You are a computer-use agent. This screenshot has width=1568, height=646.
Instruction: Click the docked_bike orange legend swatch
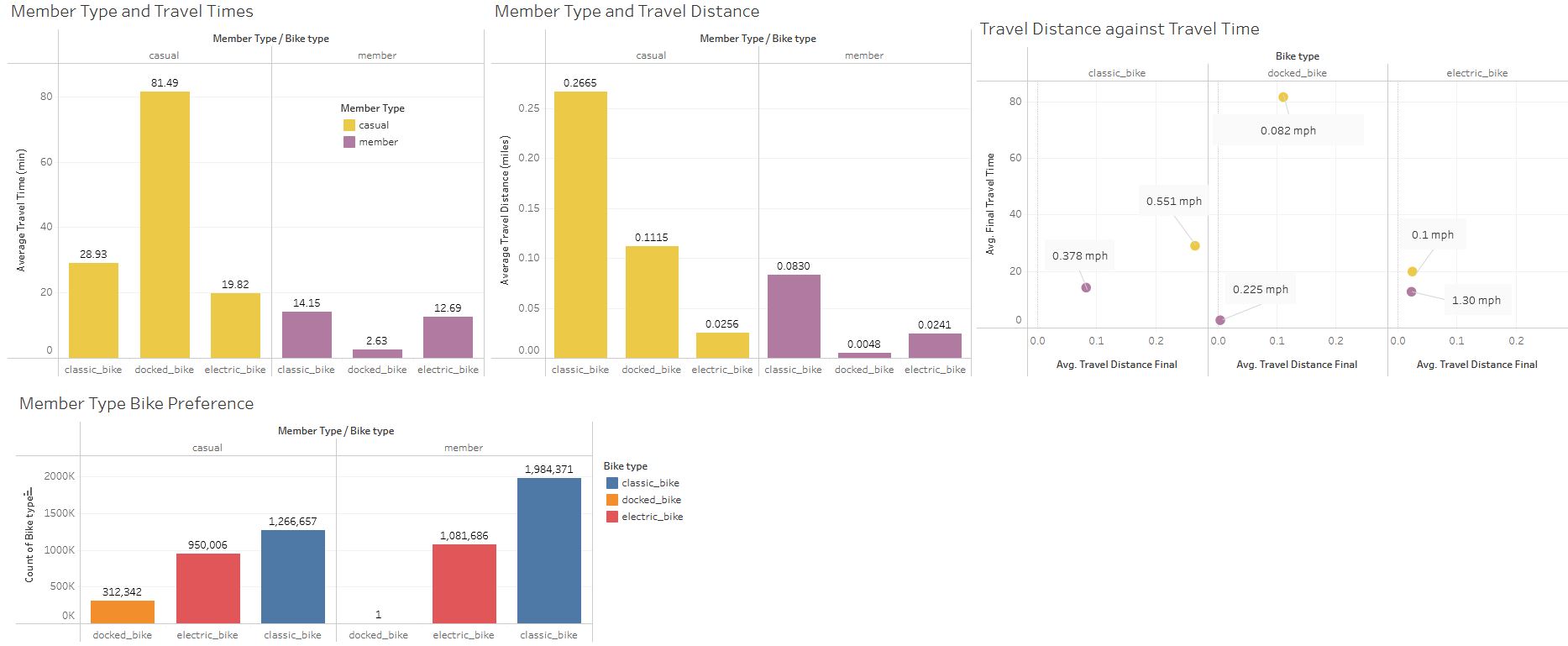tap(612, 500)
